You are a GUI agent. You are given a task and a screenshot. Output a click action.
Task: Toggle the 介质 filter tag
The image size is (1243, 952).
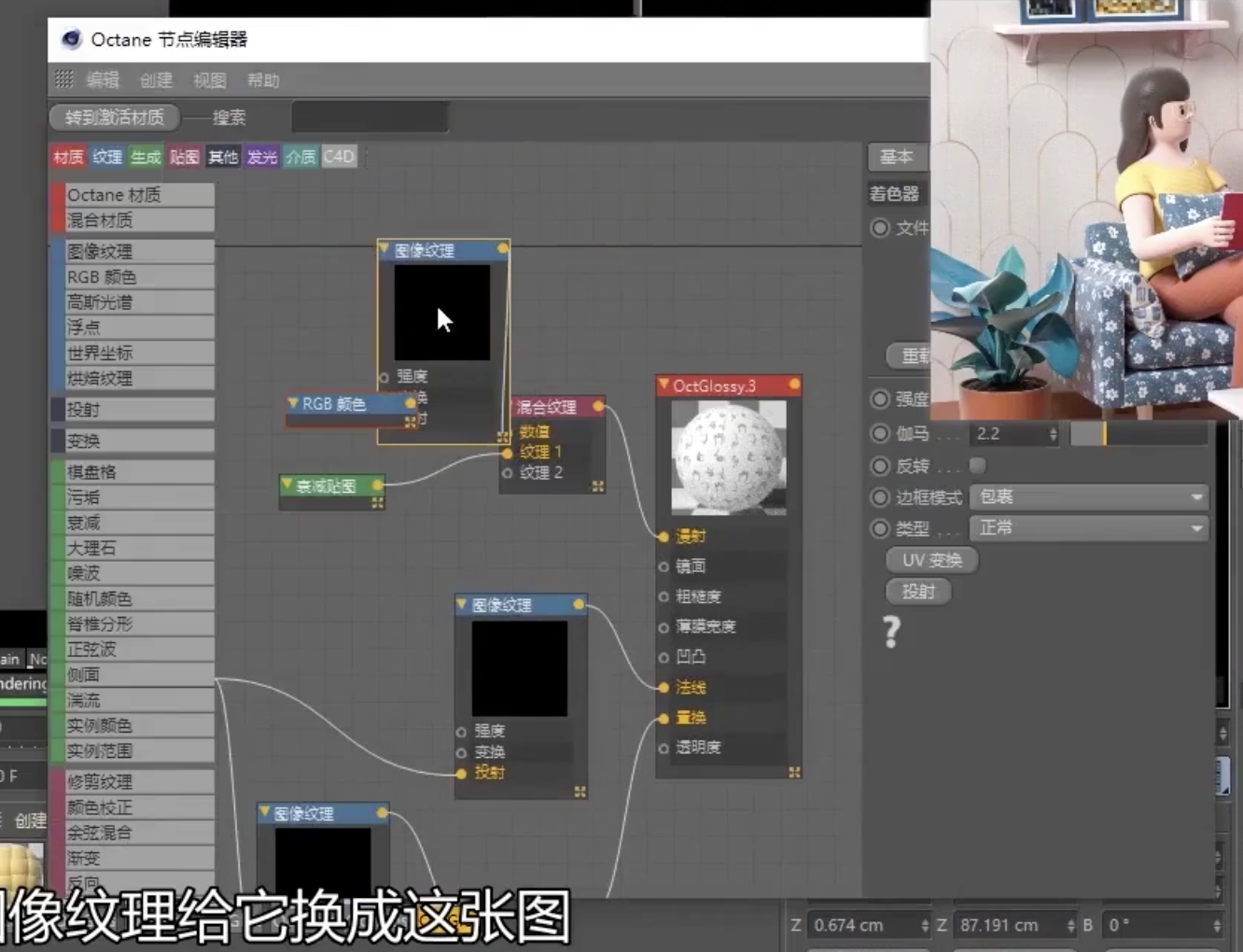(x=300, y=157)
